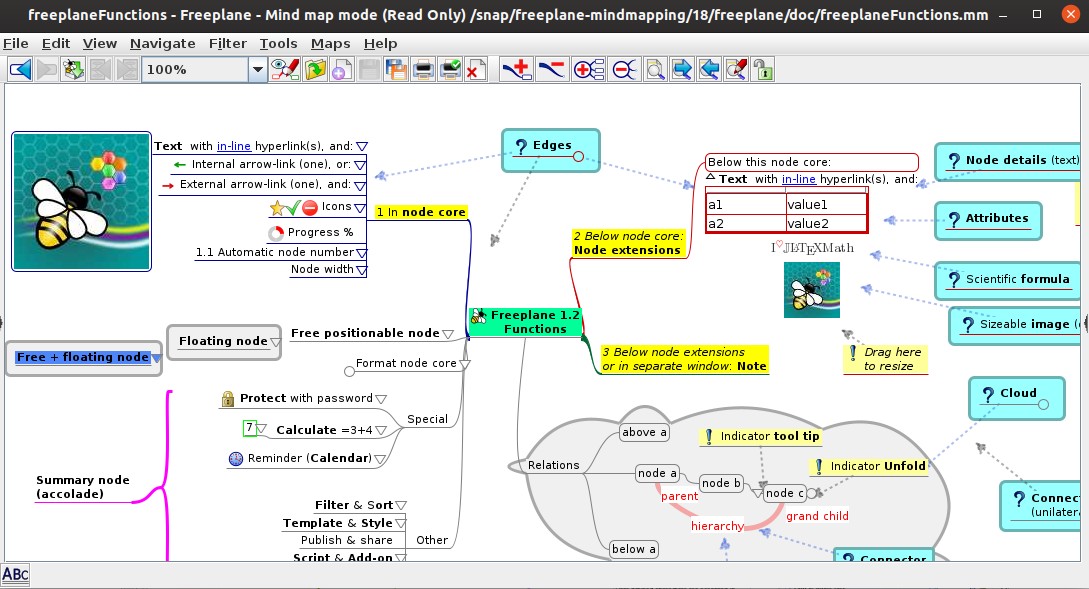Open the File menu
Screen dimensions: 1089x589
point(15,43)
